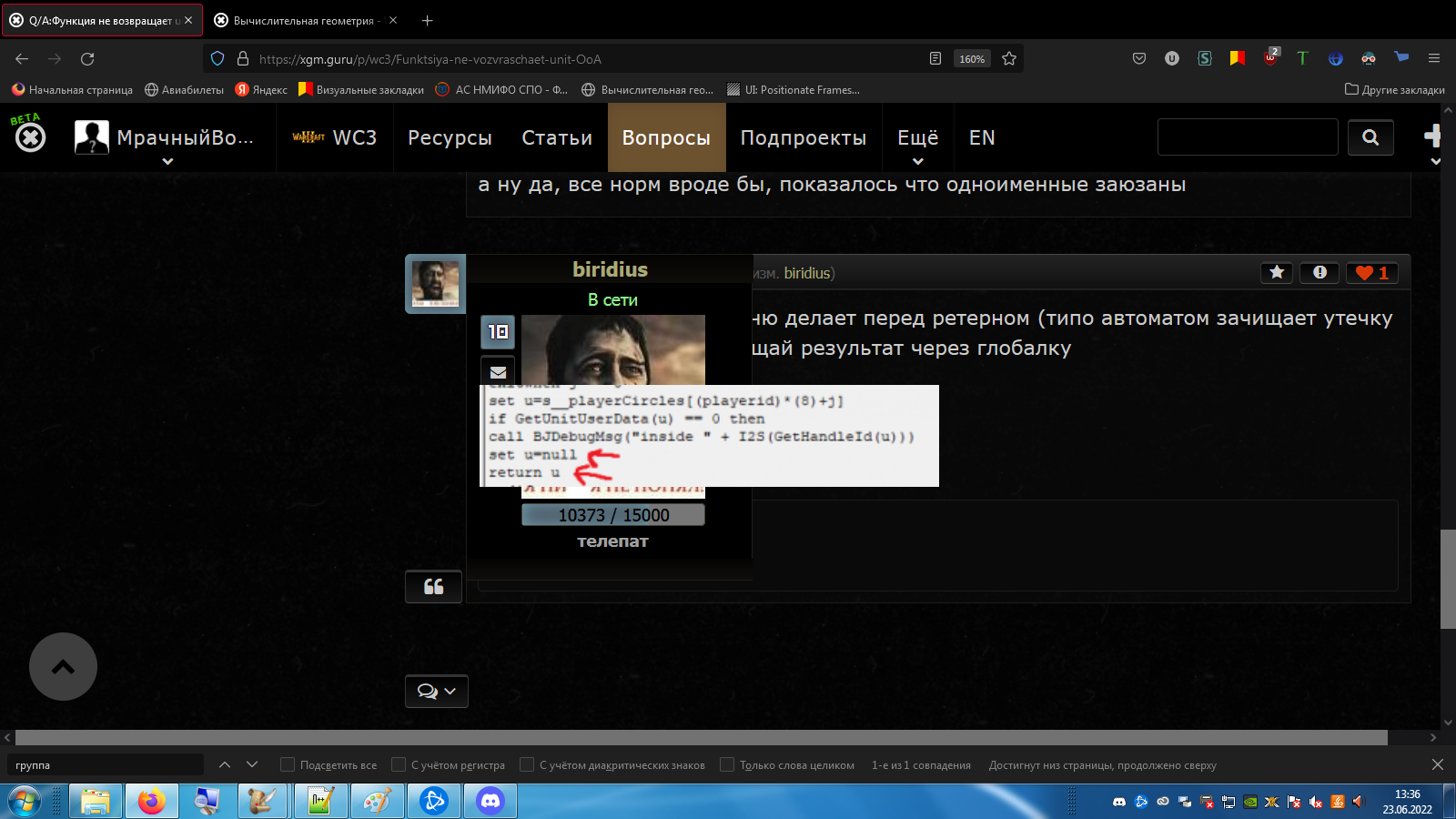Image resolution: width=1456 pixels, height=819 pixels.
Task: Save page to Pocket
Action: 1139,59
